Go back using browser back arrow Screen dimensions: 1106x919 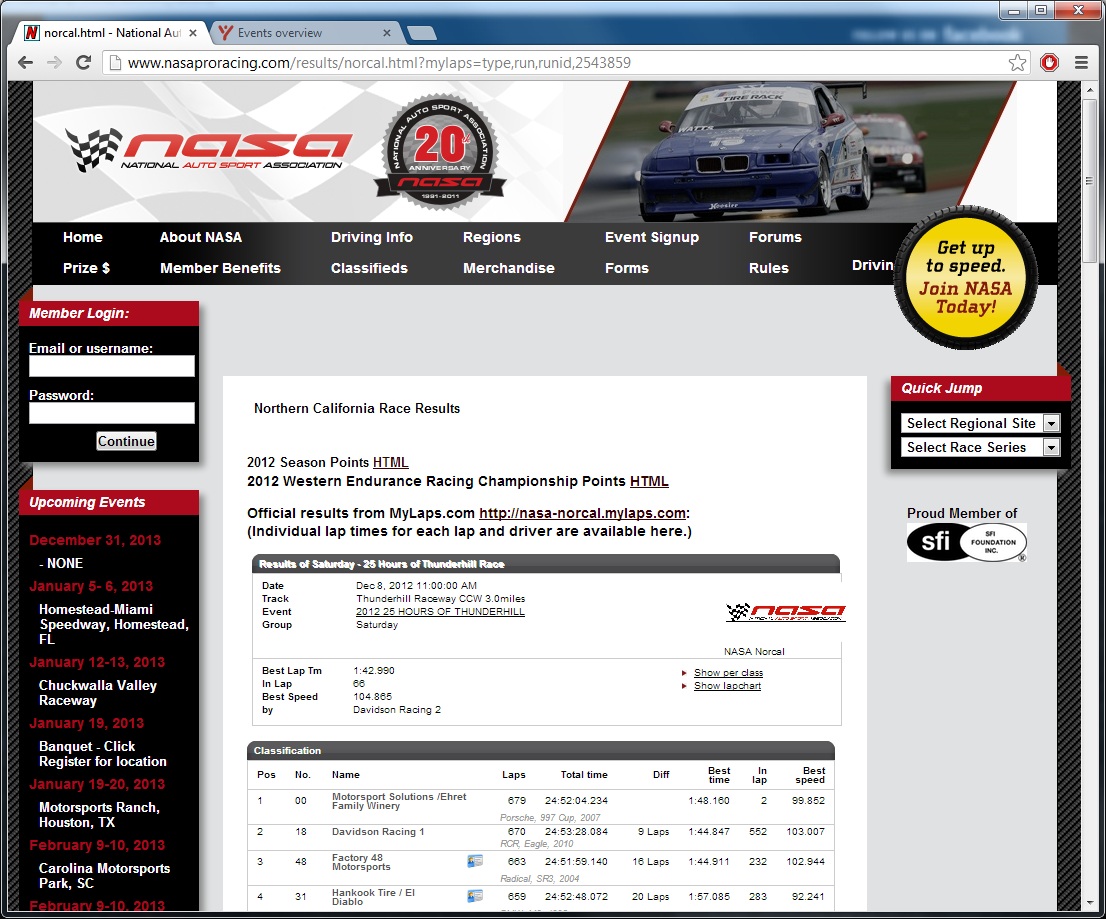25,63
